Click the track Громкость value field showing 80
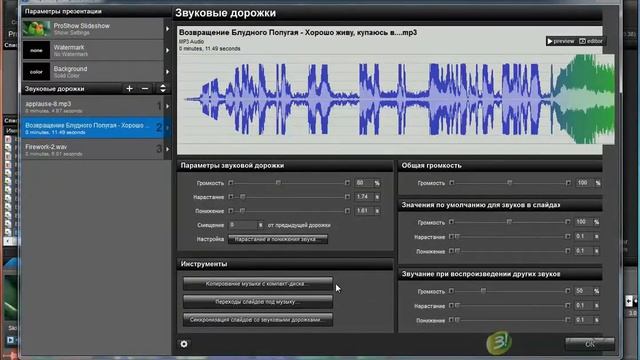640x360 pixels. coord(363,183)
